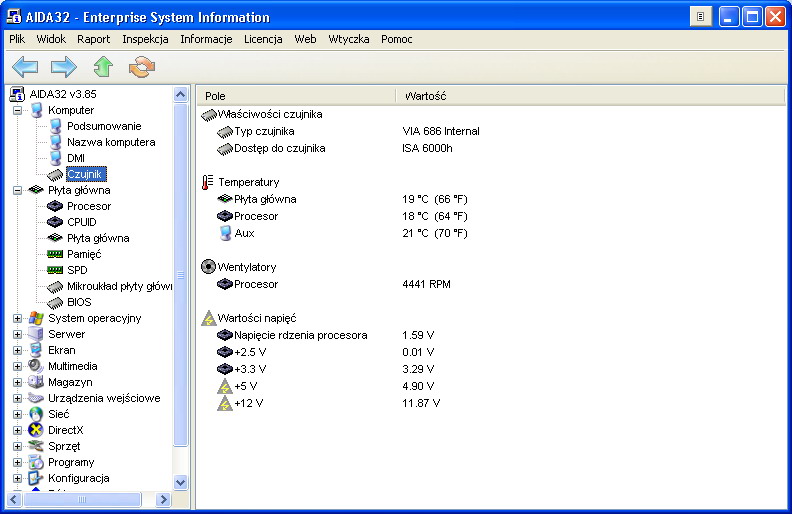The image size is (792, 514).
Task: Select Nazwa komputera in the tree
Action: 111,142
